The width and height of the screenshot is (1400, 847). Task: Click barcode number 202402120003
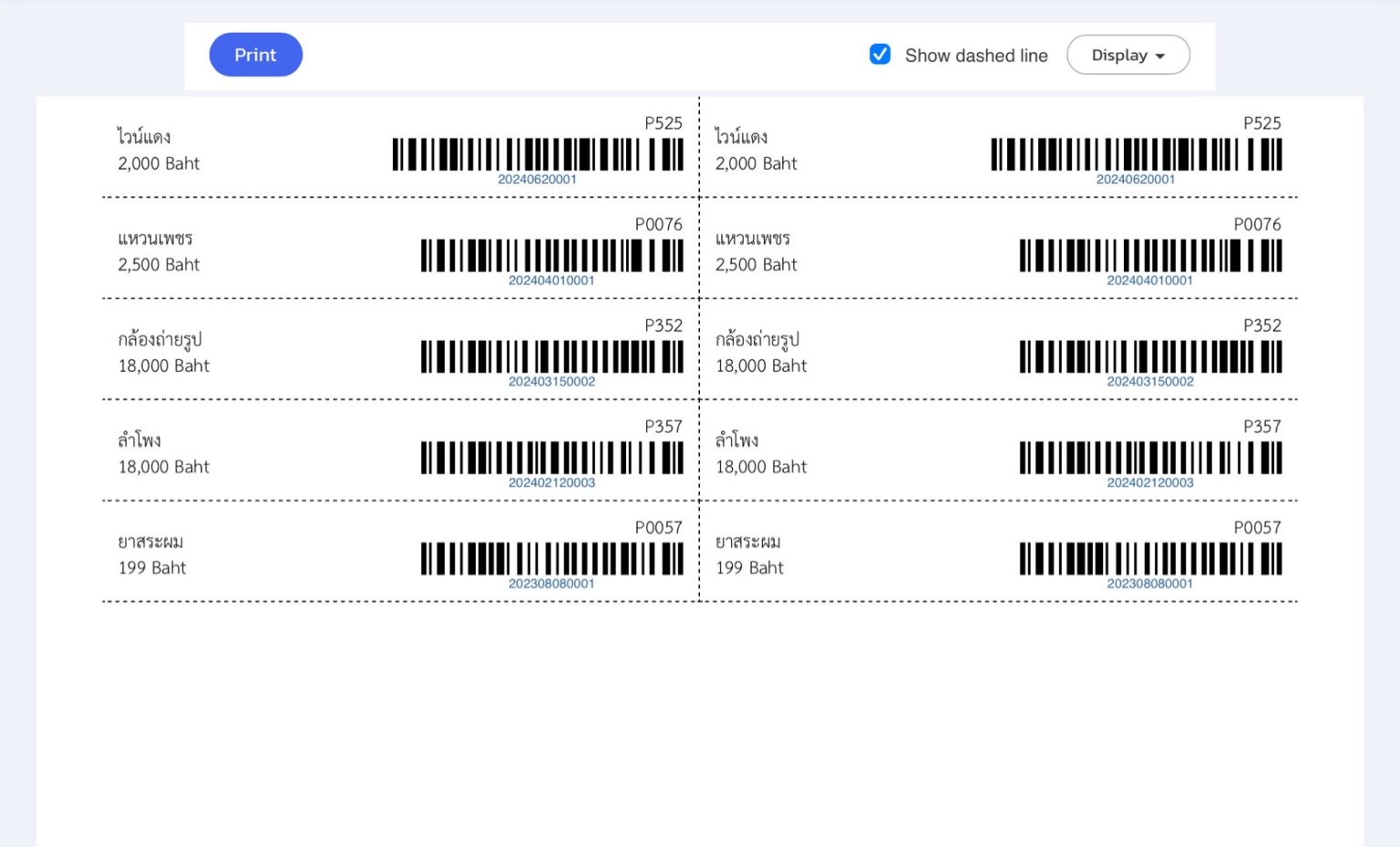[x=551, y=483]
